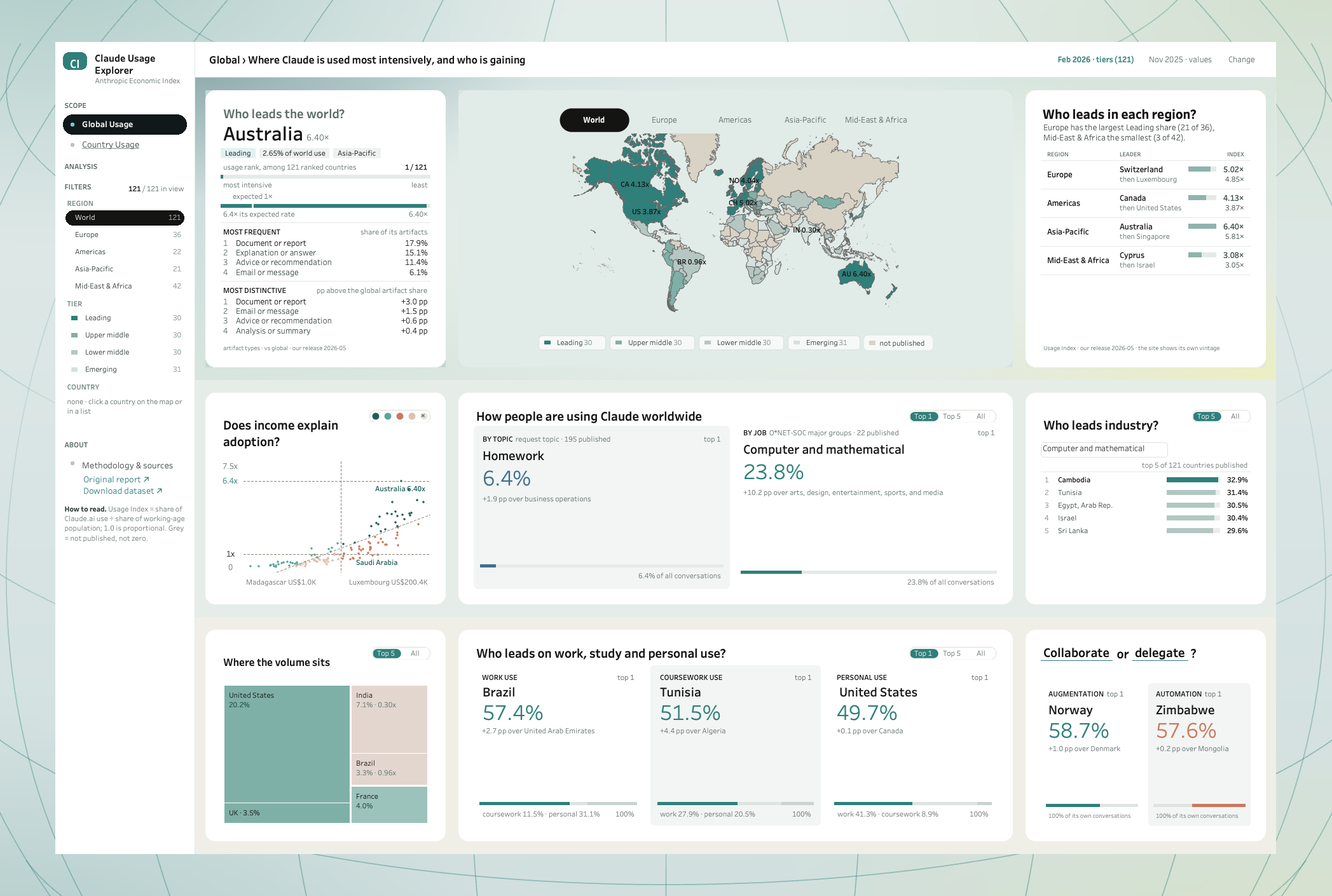Click external arrow next to Original report

(x=146, y=479)
